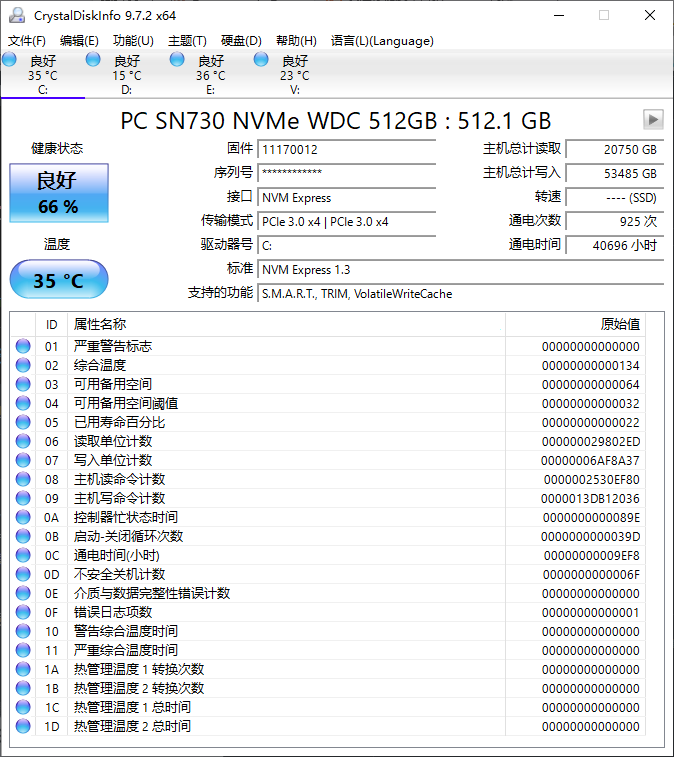Click the status icon for 热管理温度 2 总时间
The height and width of the screenshot is (757, 674).
[x=23, y=726]
